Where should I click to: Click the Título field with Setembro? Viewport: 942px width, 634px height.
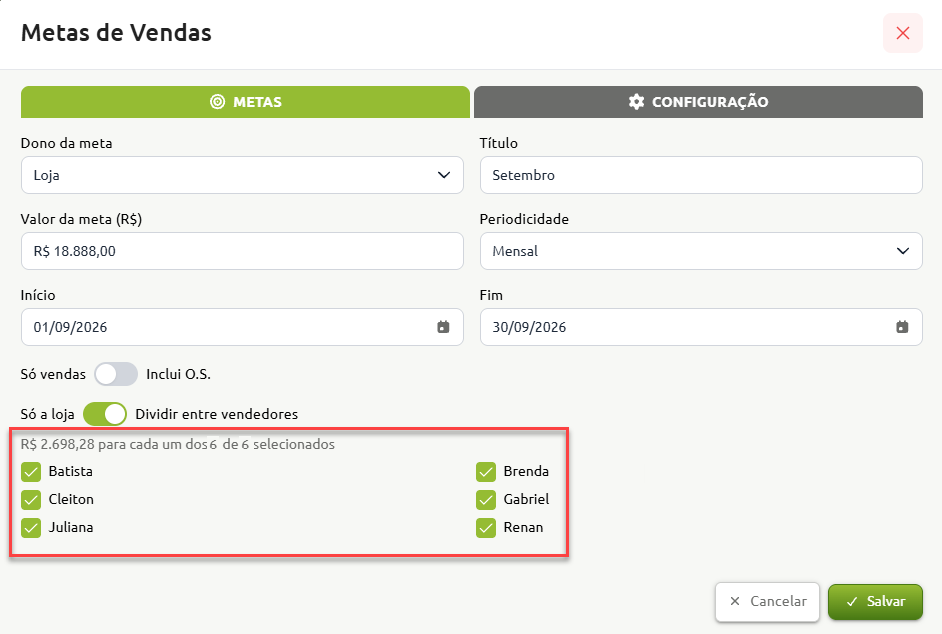(701, 175)
